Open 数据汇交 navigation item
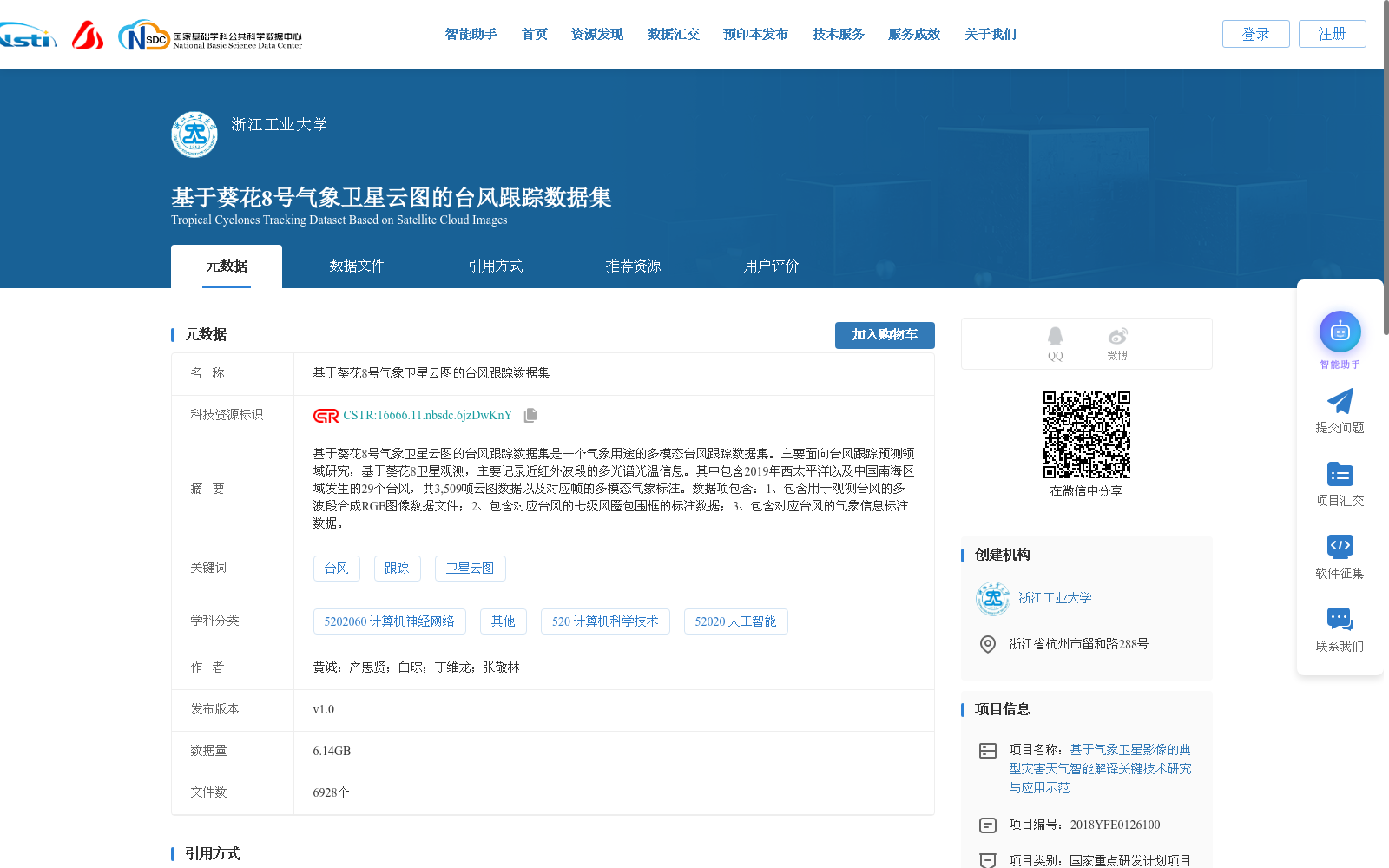This screenshot has height=868, width=1389. pos(674,35)
